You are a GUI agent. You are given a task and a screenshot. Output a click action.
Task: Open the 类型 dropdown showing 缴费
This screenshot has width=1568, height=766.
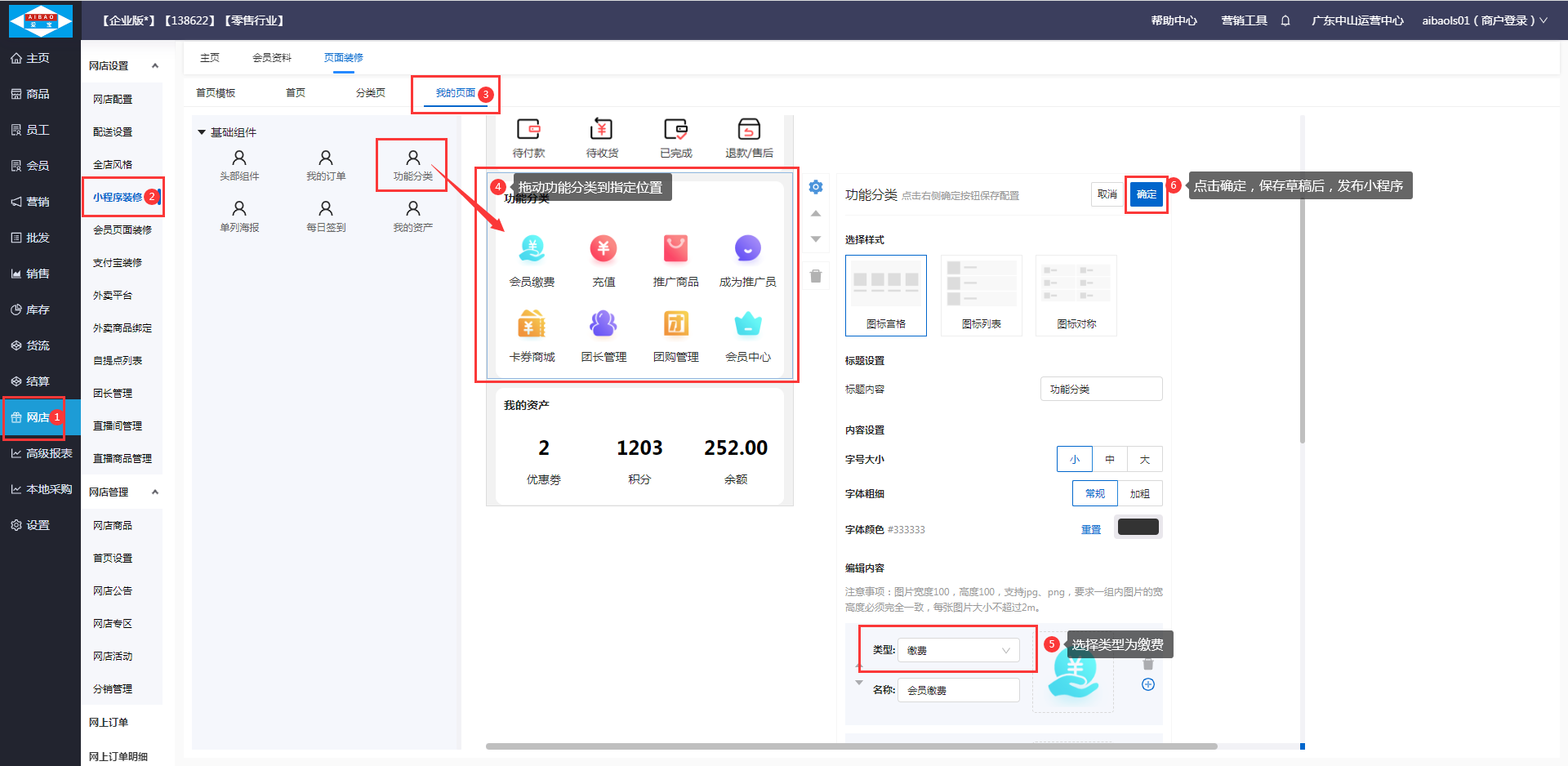[x=958, y=650]
